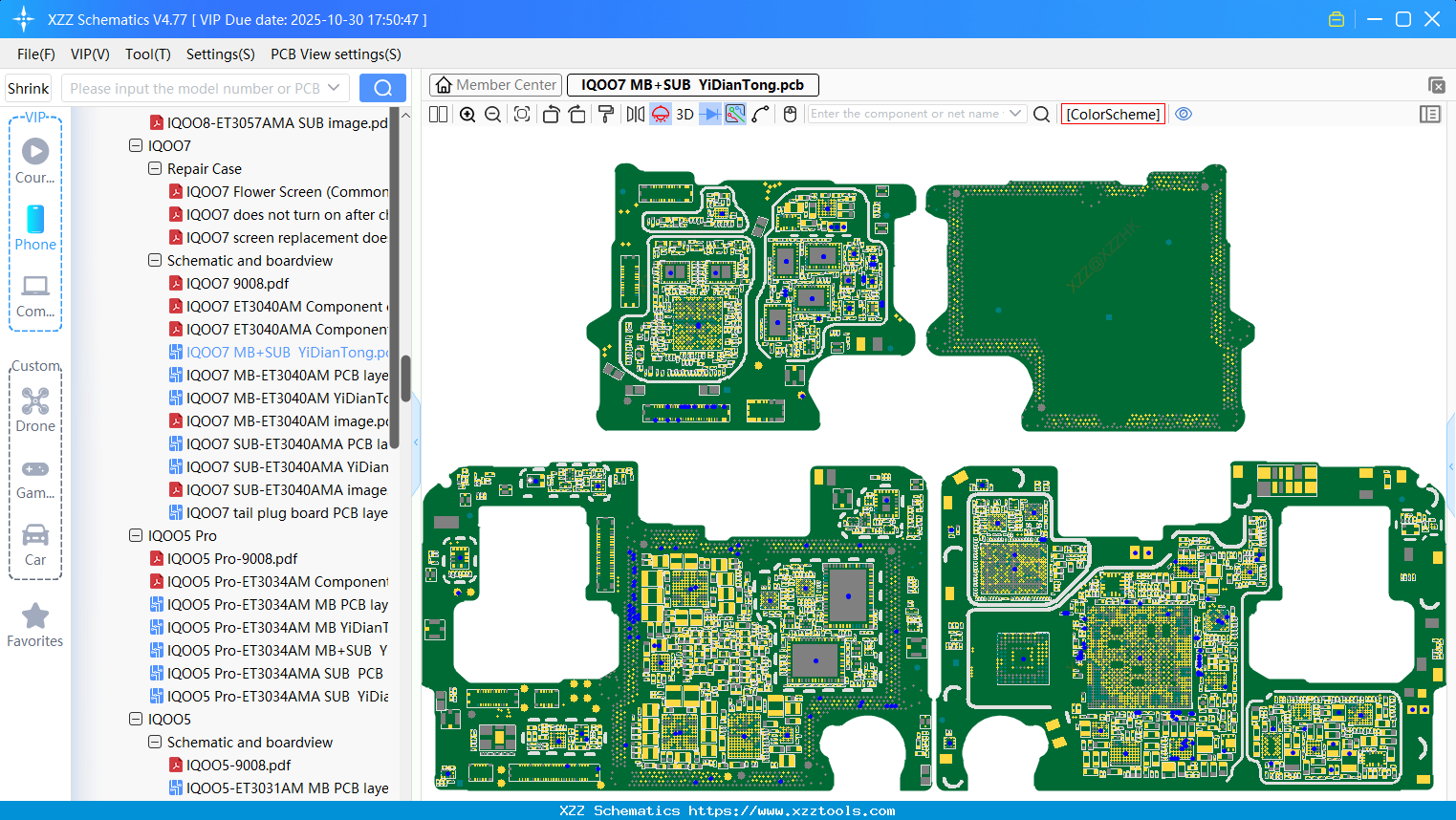Collapse IQOO5 Schematic and boardview folder
This screenshot has height=820, width=1456.
155,743
